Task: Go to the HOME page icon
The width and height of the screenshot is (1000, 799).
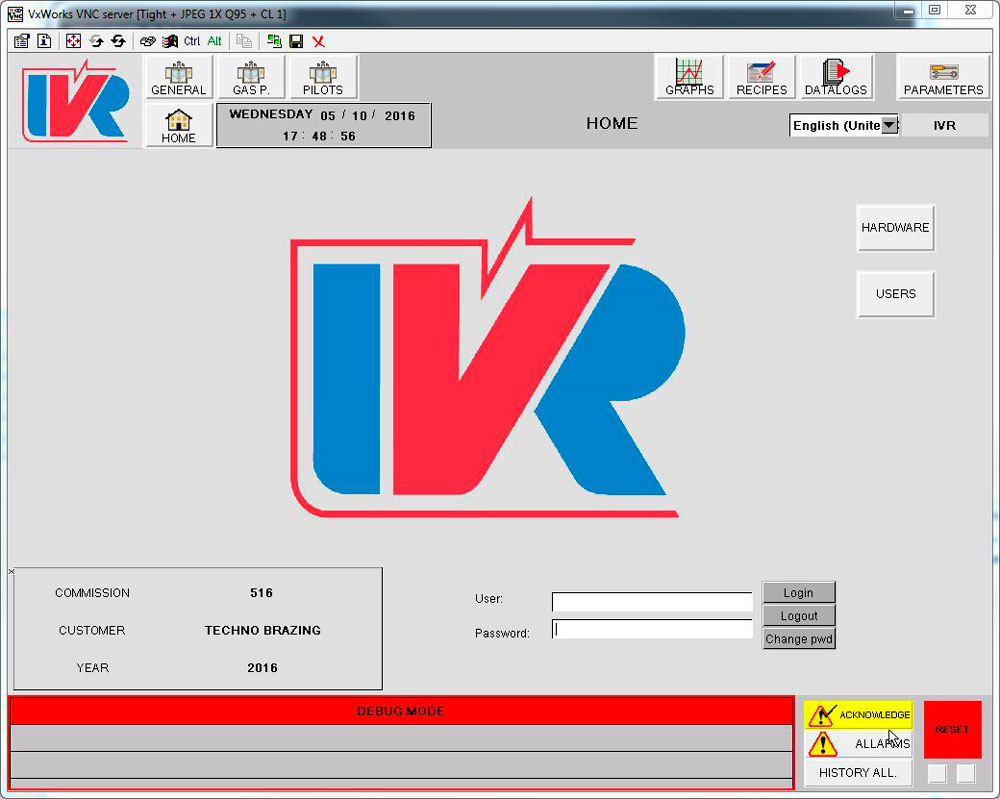Action: [x=179, y=126]
